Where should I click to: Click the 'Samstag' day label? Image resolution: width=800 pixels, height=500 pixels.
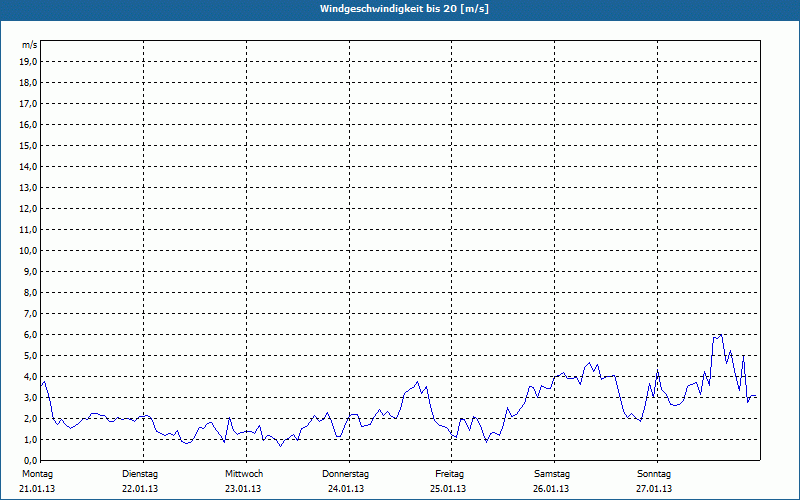coord(552,474)
